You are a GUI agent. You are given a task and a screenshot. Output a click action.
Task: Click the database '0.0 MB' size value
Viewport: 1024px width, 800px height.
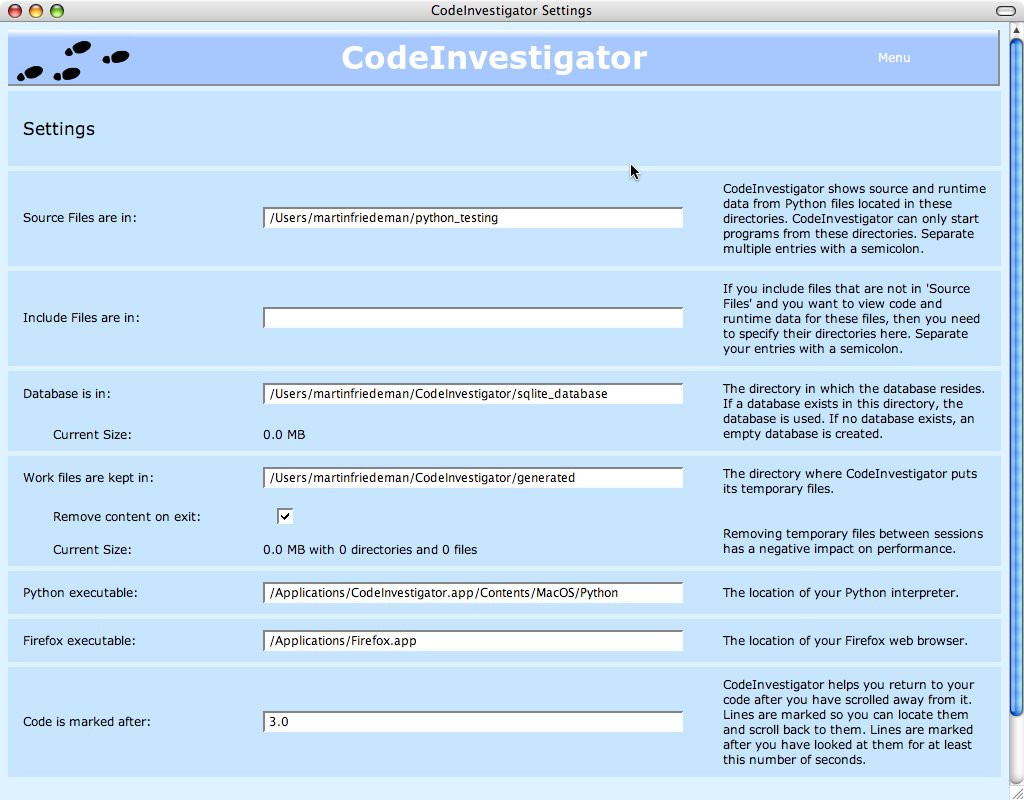(x=284, y=434)
